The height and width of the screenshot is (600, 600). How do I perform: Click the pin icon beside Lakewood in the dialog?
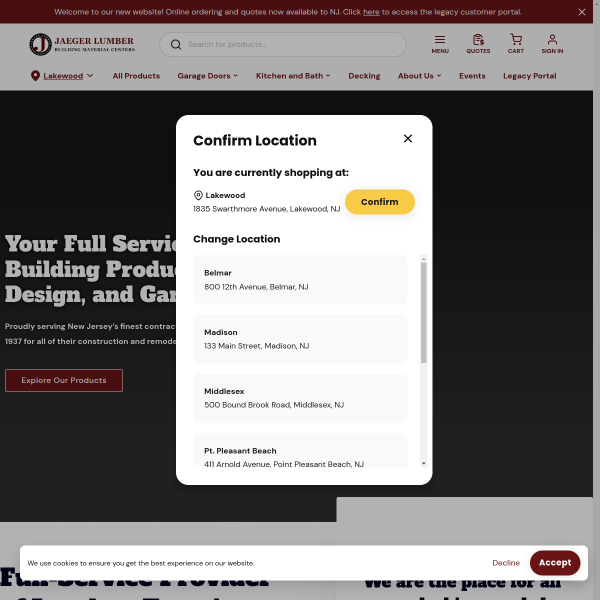click(198, 195)
